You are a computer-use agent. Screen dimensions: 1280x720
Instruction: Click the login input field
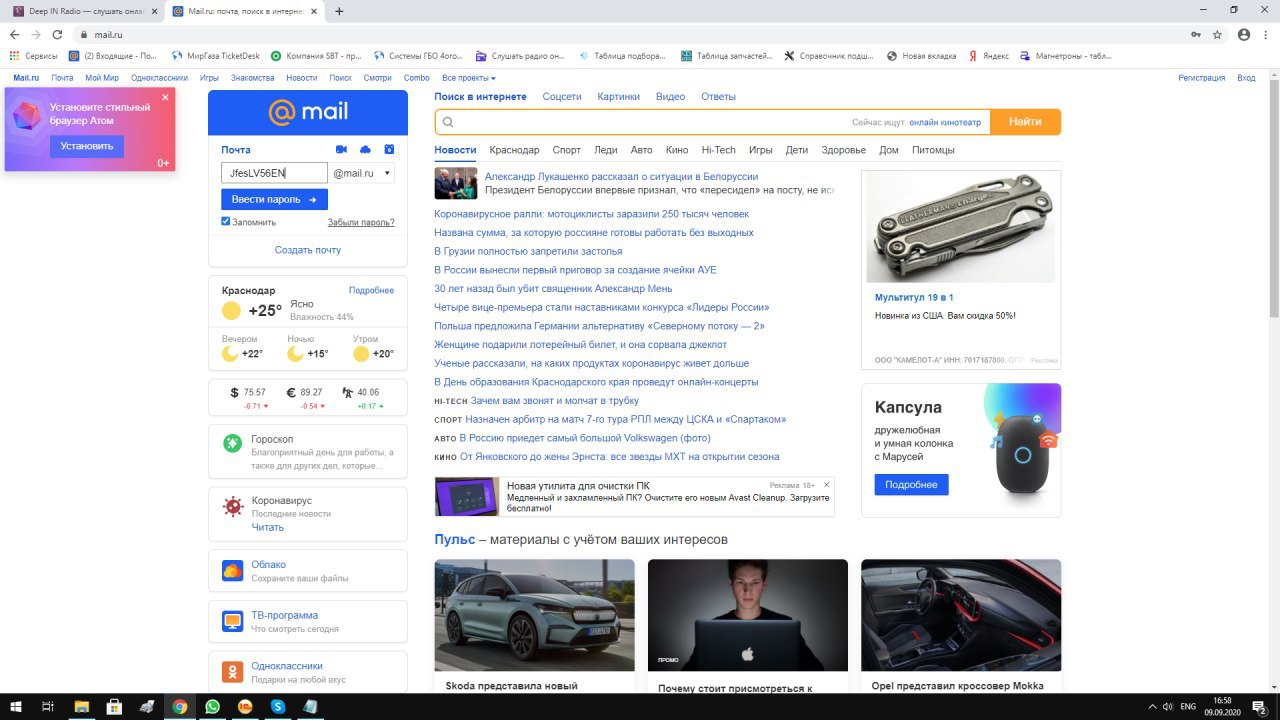click(275, 173)
